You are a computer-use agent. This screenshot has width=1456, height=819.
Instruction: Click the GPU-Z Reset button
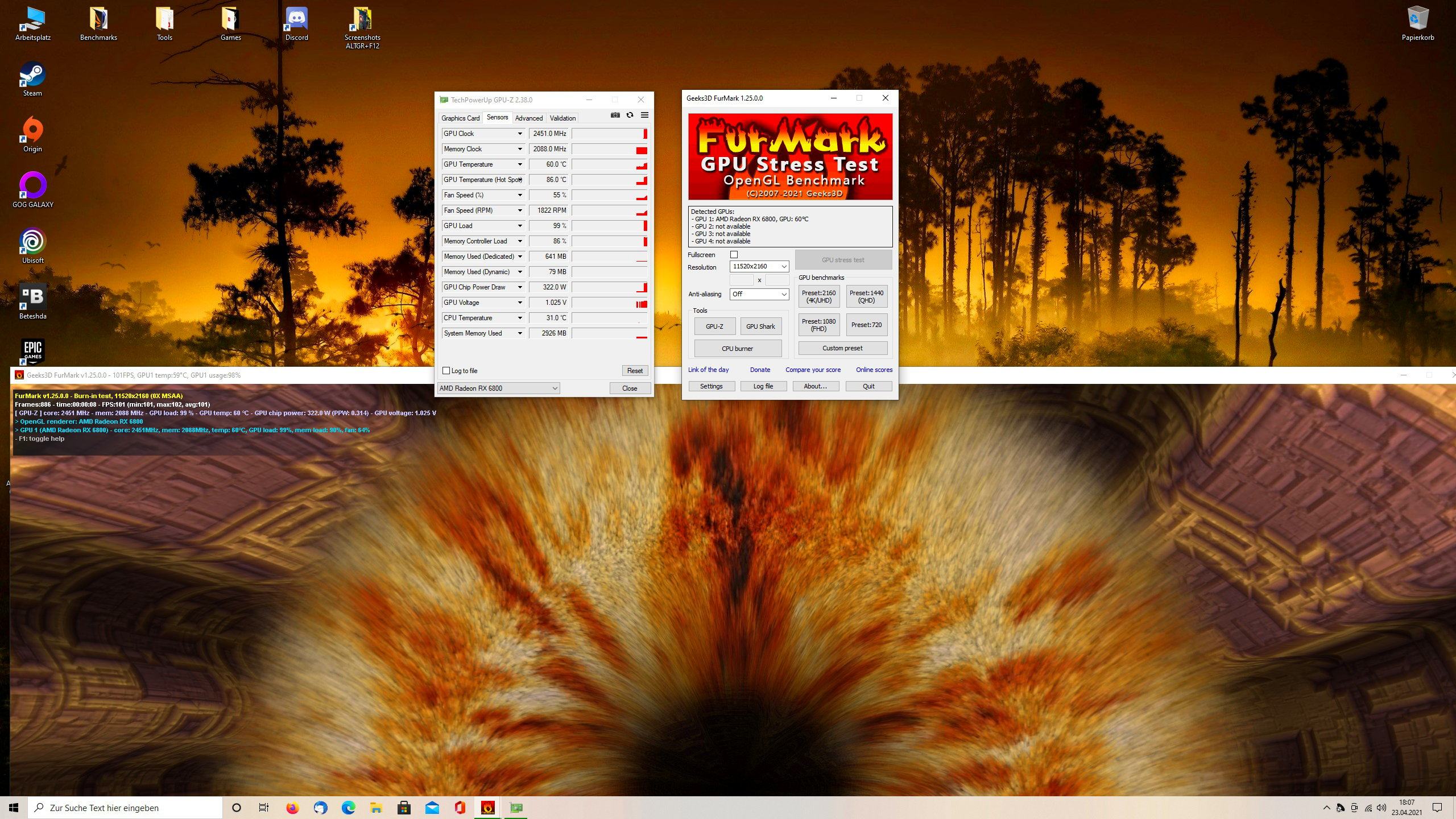[x=635, y=371]
